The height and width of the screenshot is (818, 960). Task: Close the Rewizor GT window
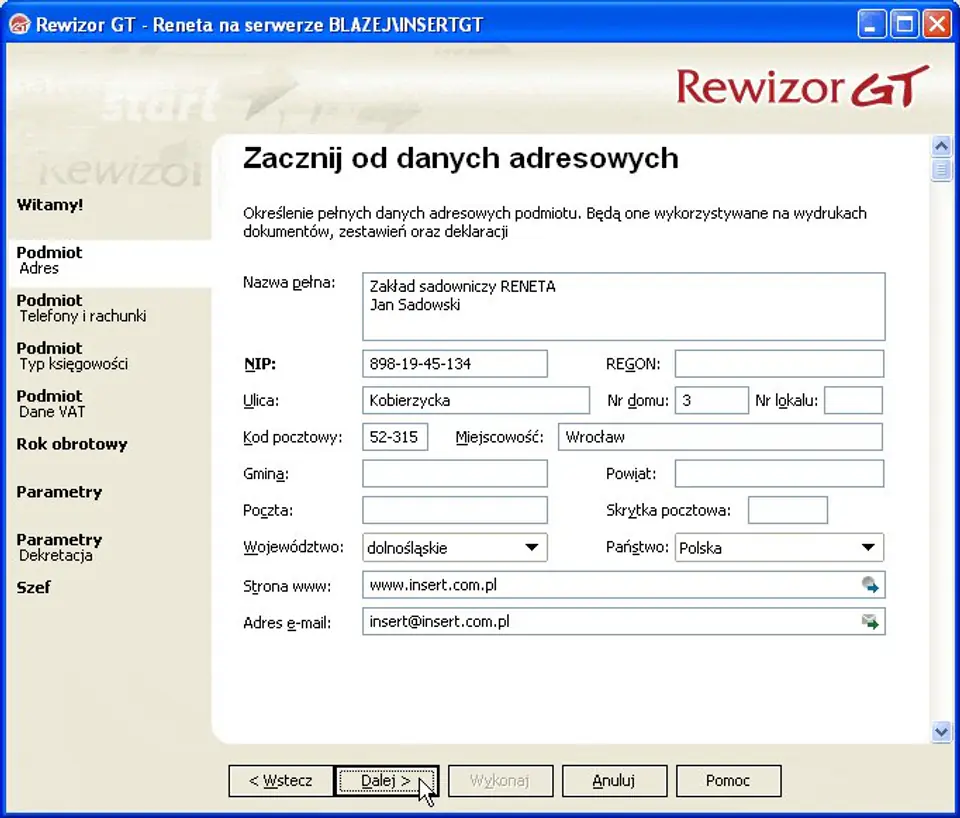(937, 24)
